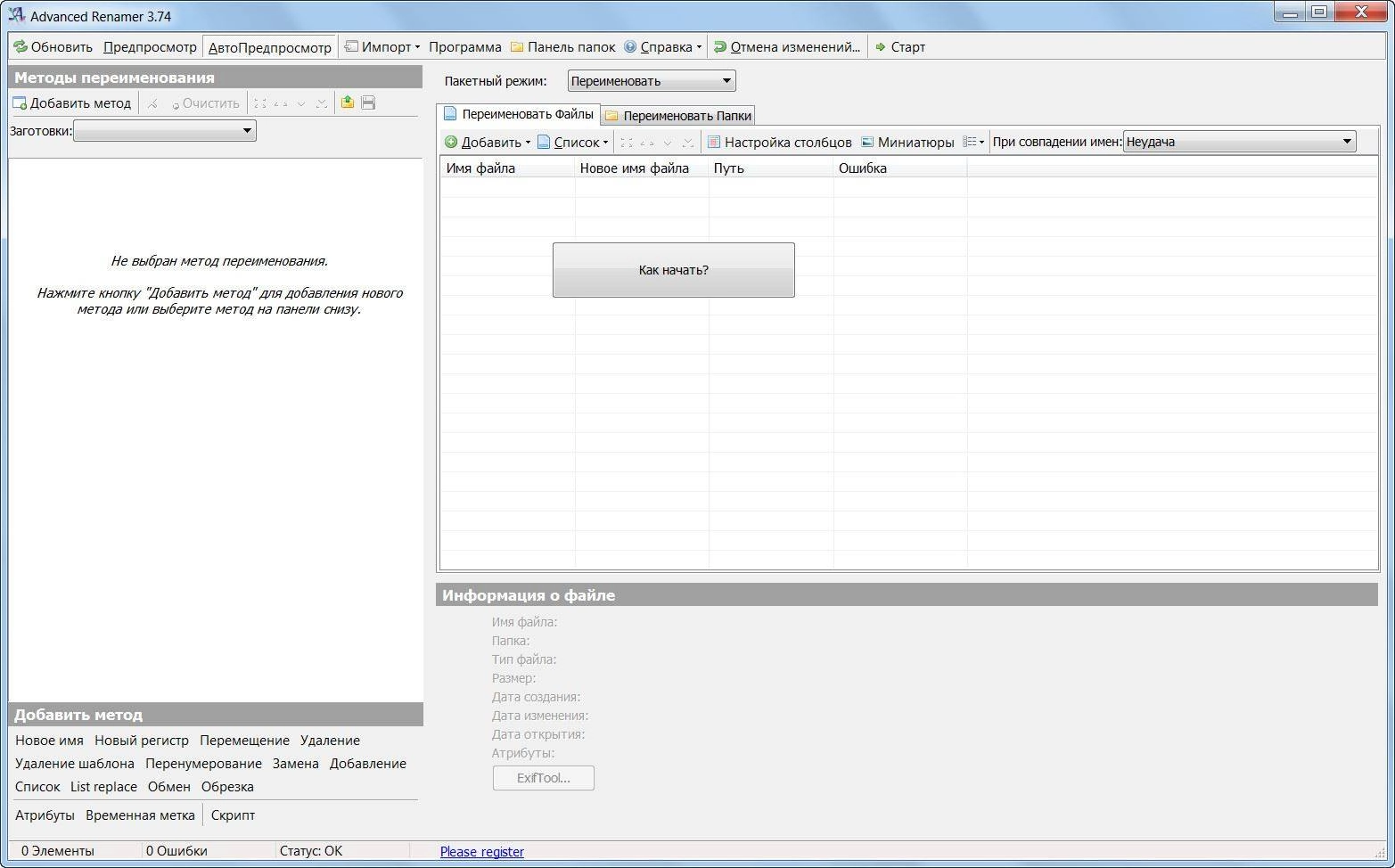This screenshot has height=868, width=1395.
Task: Open the Добавить files dropdown
Action: click(x=488, y=142)
